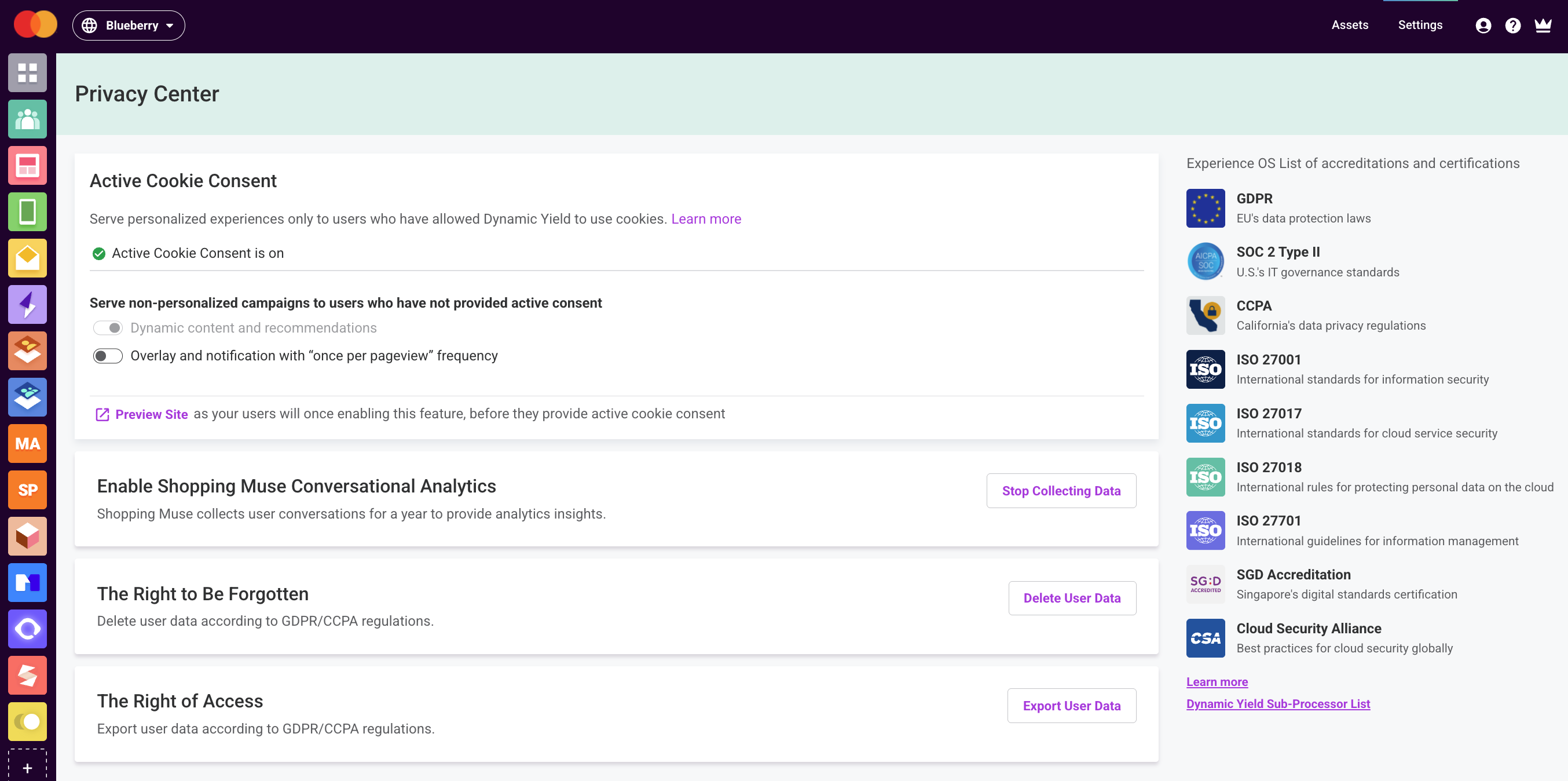Image resolution: width=1568 pixels, height=781 pixels.
Task: Open the dashboard grid icon in sidebar
Action: click(x=27, y=73)
